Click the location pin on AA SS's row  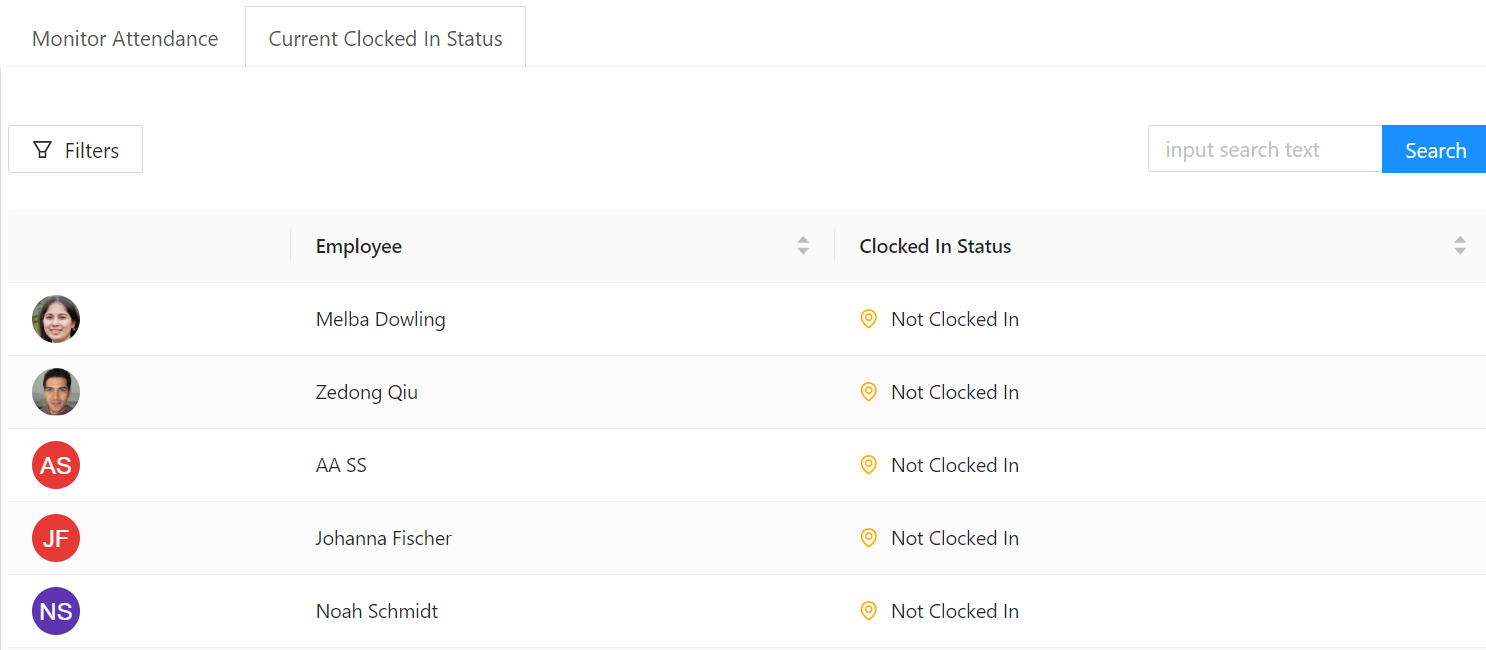click(x=868, y=464)
